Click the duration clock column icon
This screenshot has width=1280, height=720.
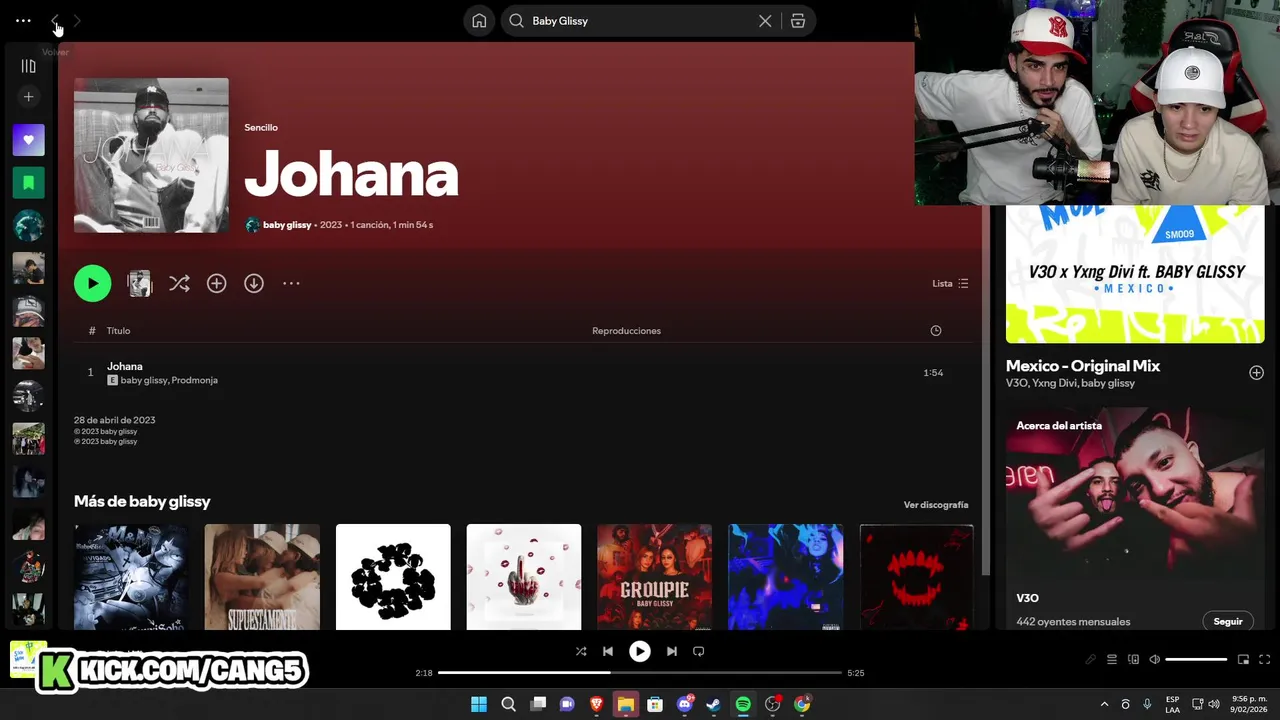tap(936, 331)
